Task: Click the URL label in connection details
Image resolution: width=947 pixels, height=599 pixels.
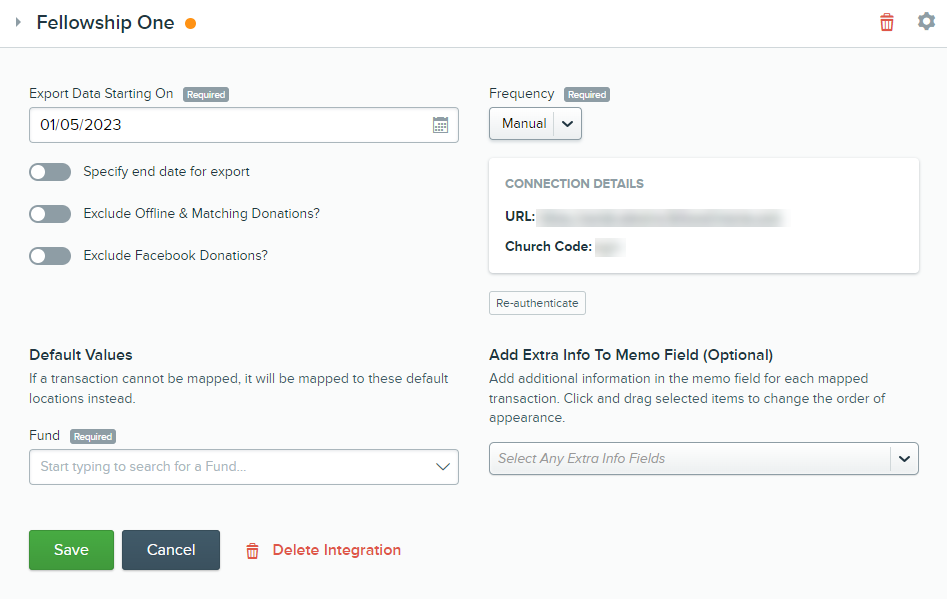Action: [520, 216]
